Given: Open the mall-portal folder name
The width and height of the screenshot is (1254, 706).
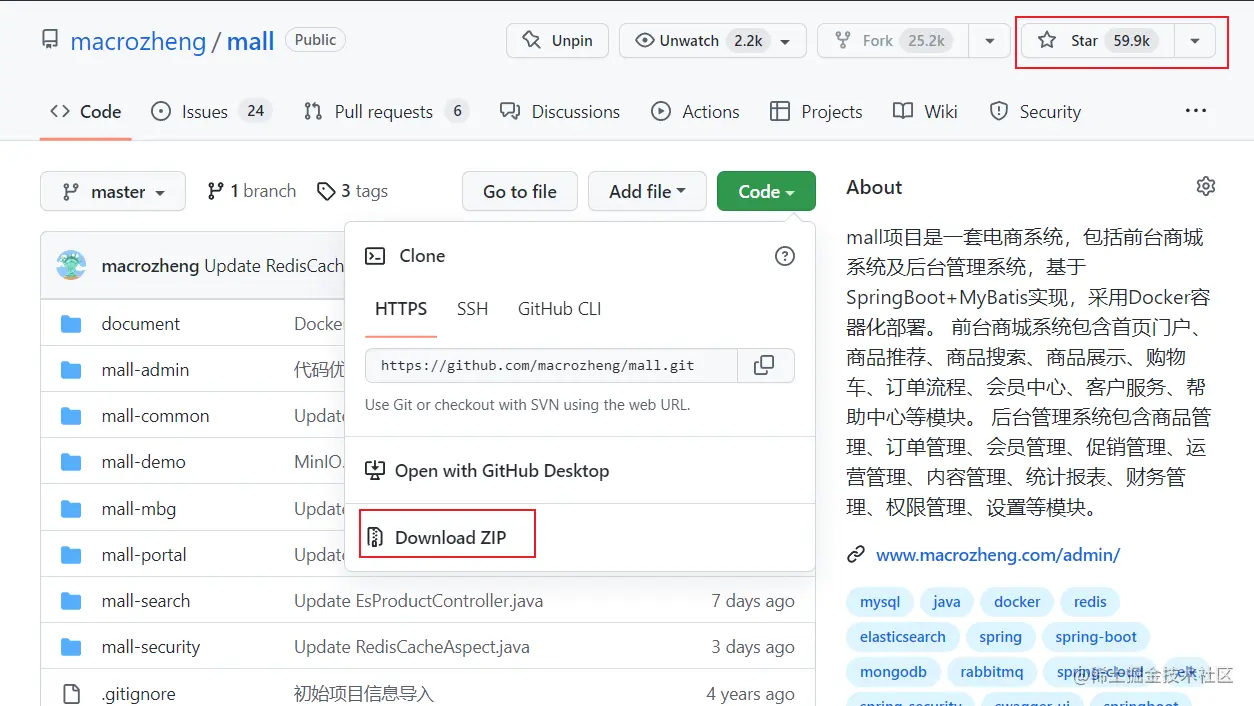Looking at the screenshot, I should pos(144,555).
